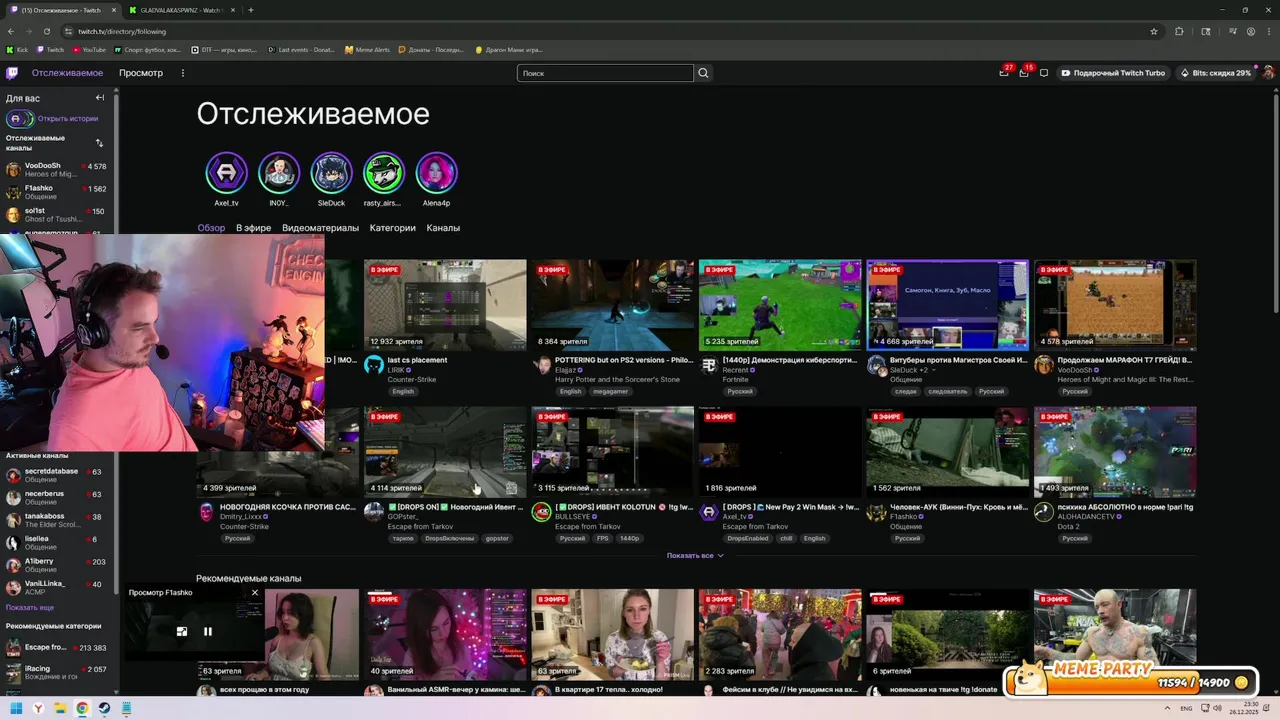Open the rasty_airs story avatar
This screenshot has width=1280, height=720.
pos(383,173)
